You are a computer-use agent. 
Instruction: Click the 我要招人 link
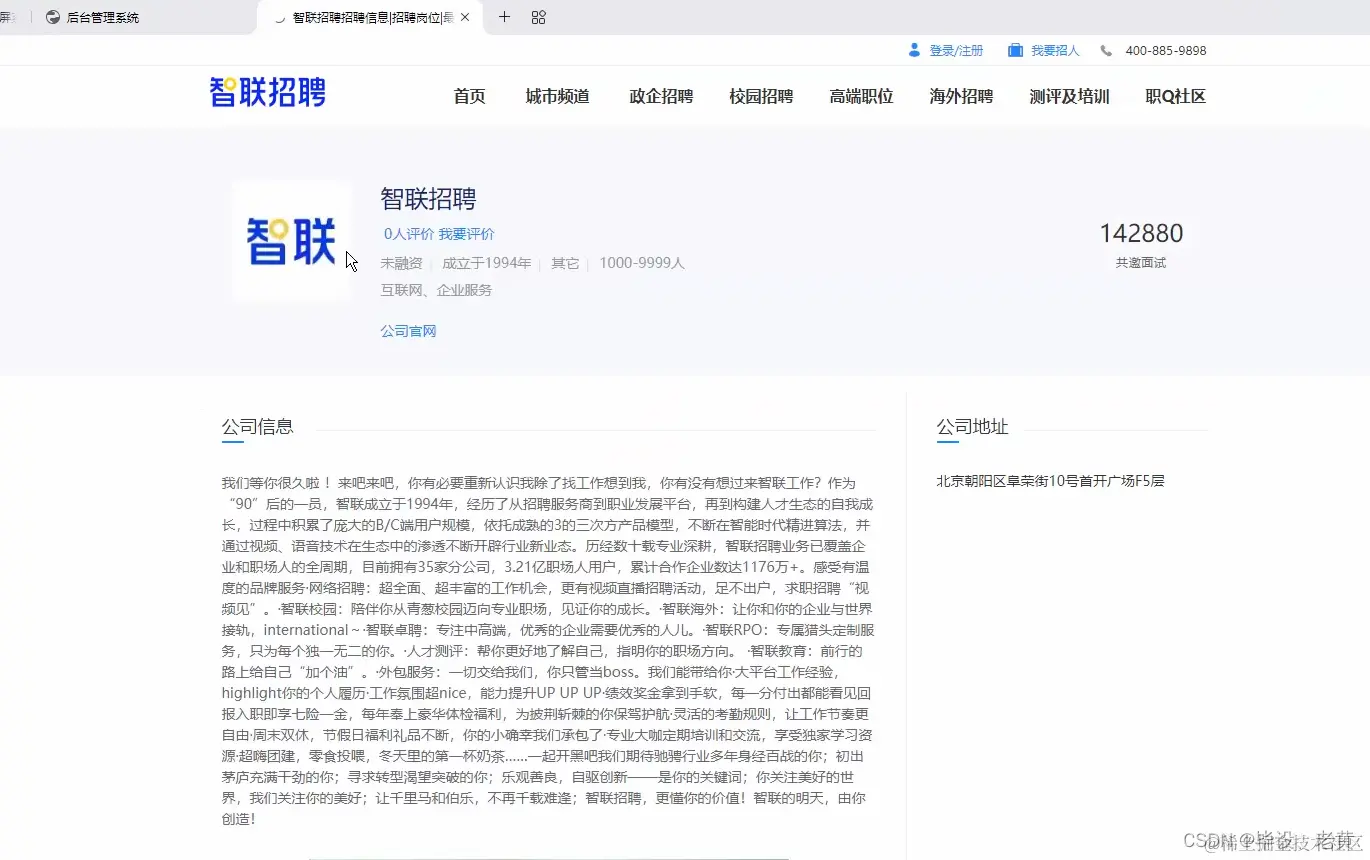[1055, 50]
